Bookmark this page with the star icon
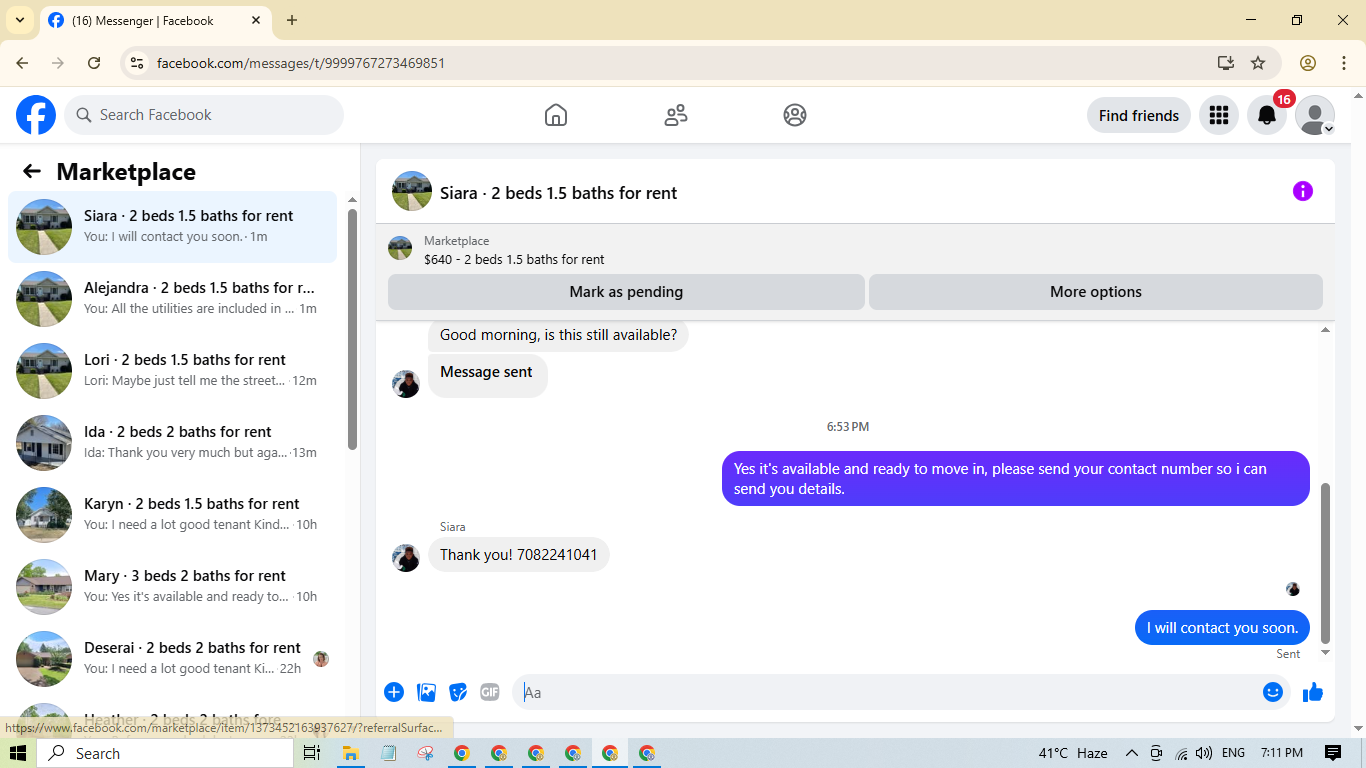Viewport: 1366px width, 768px height. click(x=1258, y=63)
